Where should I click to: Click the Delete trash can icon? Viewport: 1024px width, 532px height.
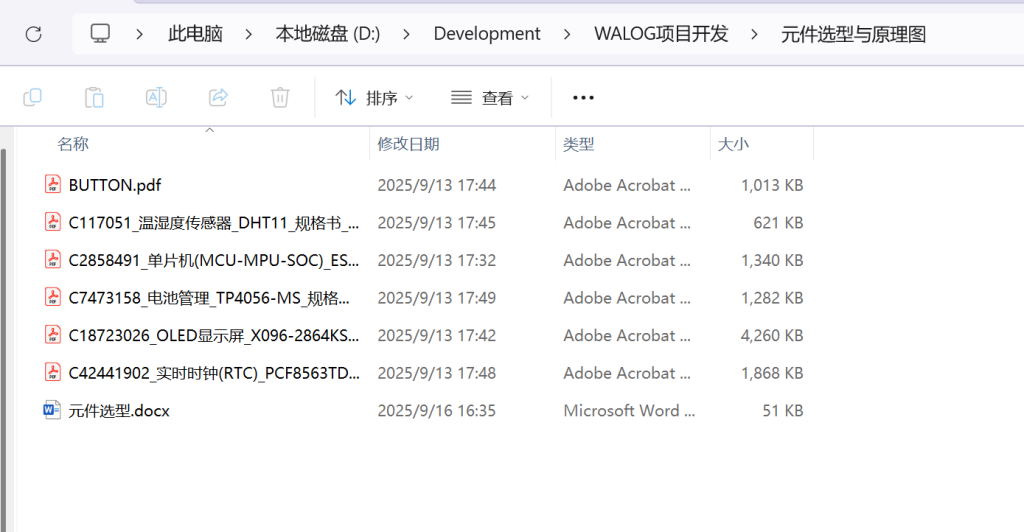(x=280, y=97)
